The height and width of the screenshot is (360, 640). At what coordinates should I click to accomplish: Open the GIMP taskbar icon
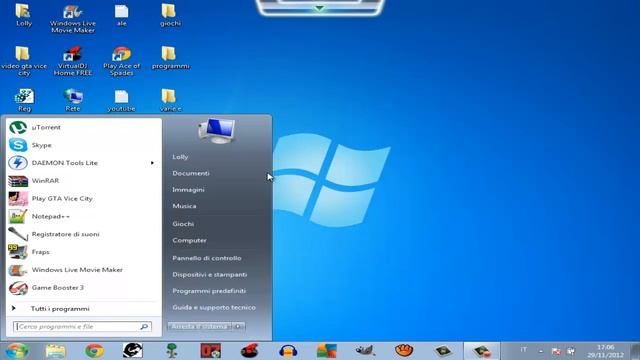[x=365, y=351]
